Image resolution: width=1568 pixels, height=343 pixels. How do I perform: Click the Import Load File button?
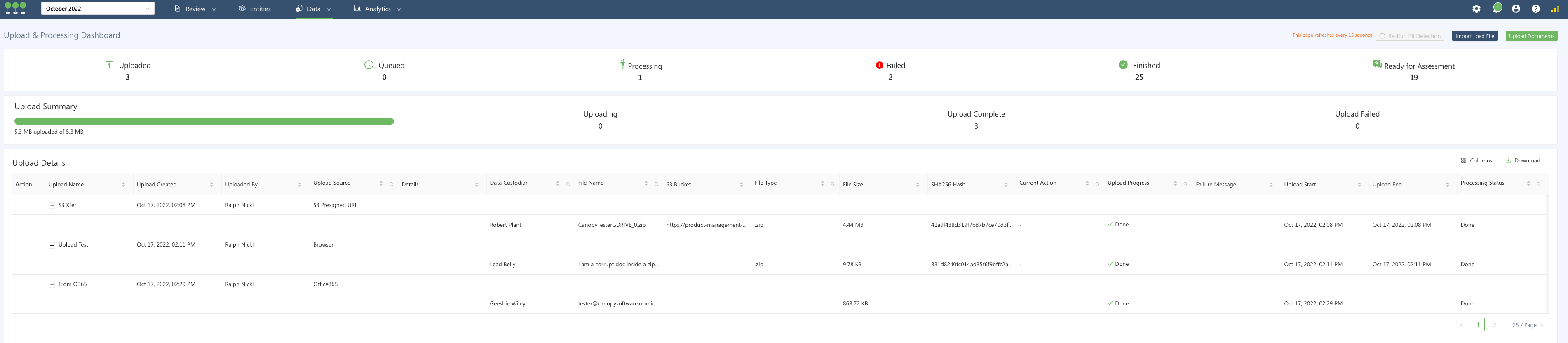click(x=1474, y=36)
